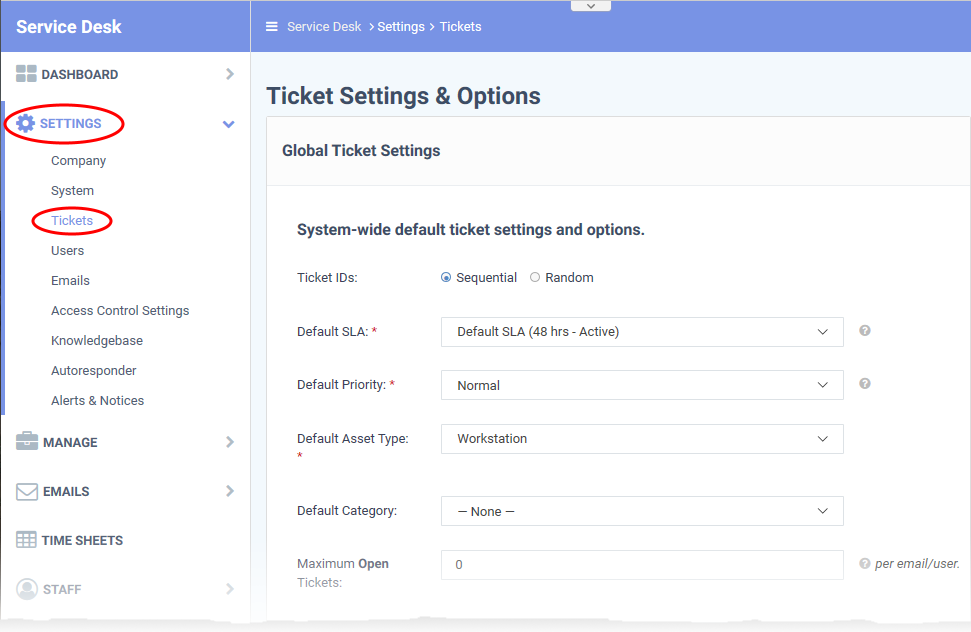
Task: Click the Staff person icon
Action: [27, 589]
